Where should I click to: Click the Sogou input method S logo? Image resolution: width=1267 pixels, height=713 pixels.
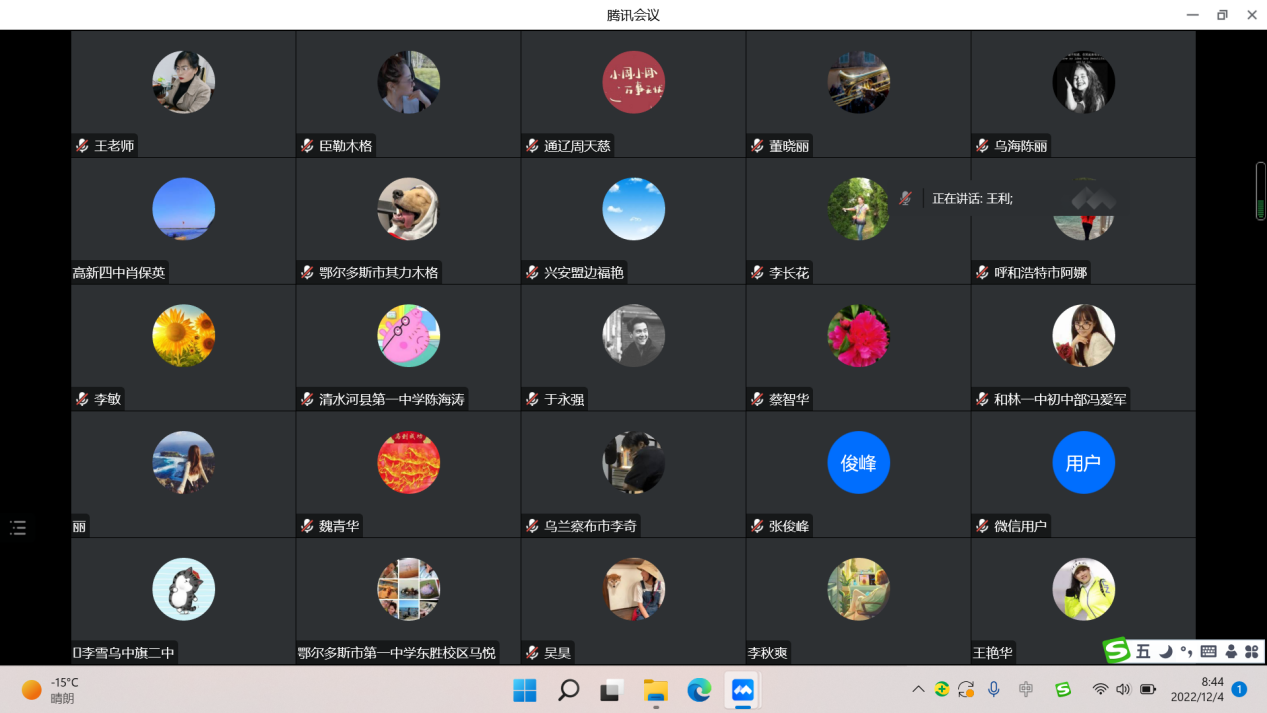tap(1117, 651)
